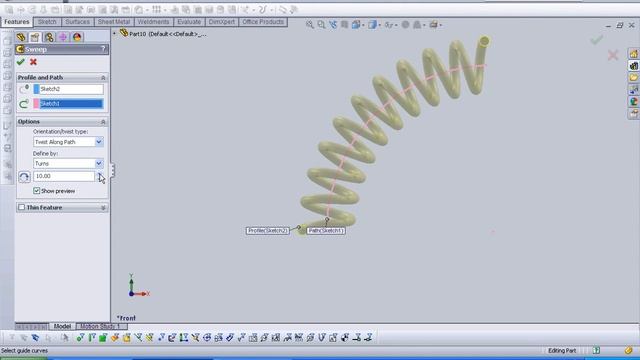Open the Hide/Show Items icon
640x360 pixels.
pos(388,25)
